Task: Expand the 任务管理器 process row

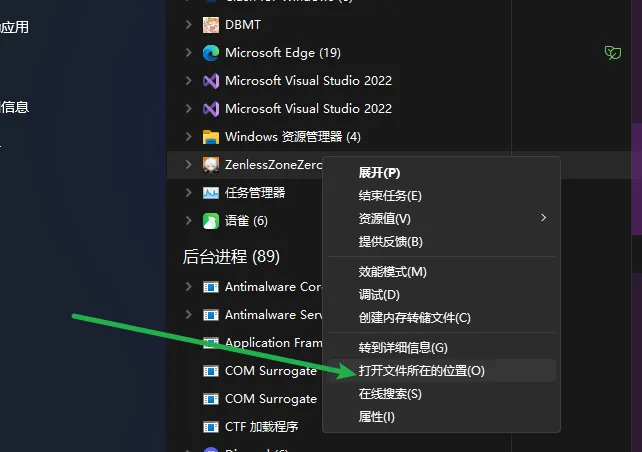Action: pos(188,192)
